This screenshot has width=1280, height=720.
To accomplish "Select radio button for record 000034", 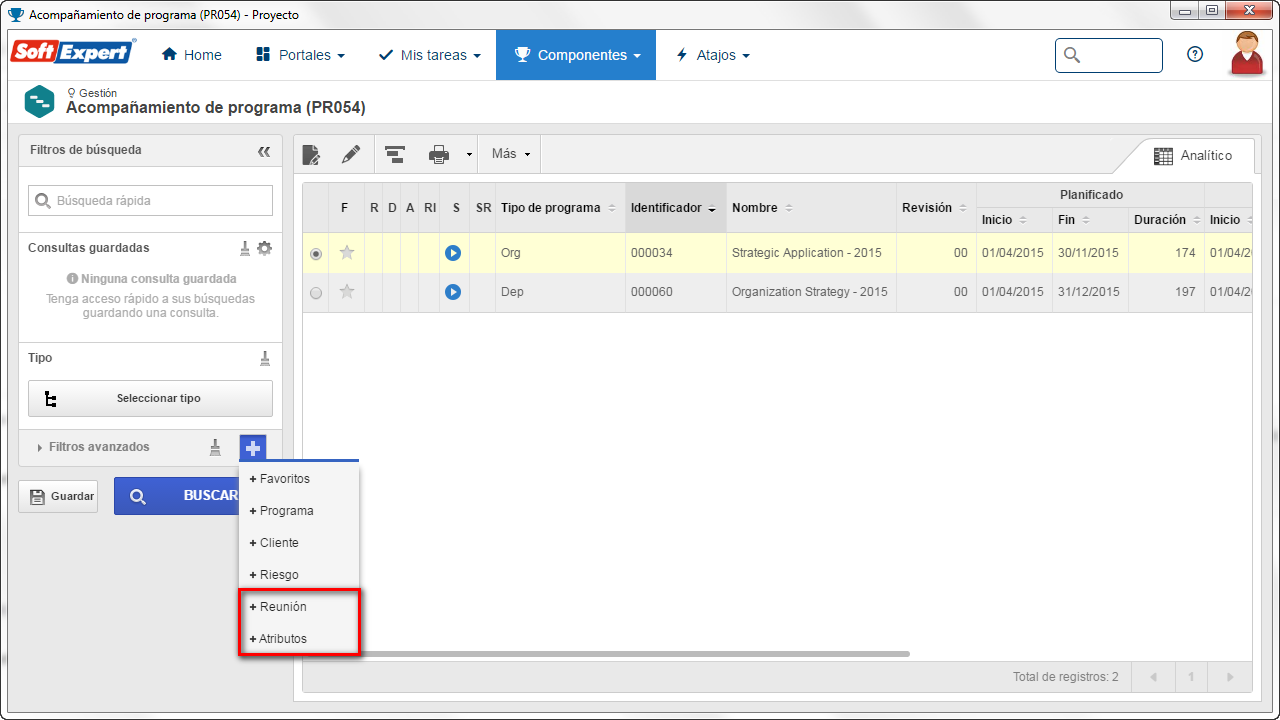I will (x=316, y=254).
